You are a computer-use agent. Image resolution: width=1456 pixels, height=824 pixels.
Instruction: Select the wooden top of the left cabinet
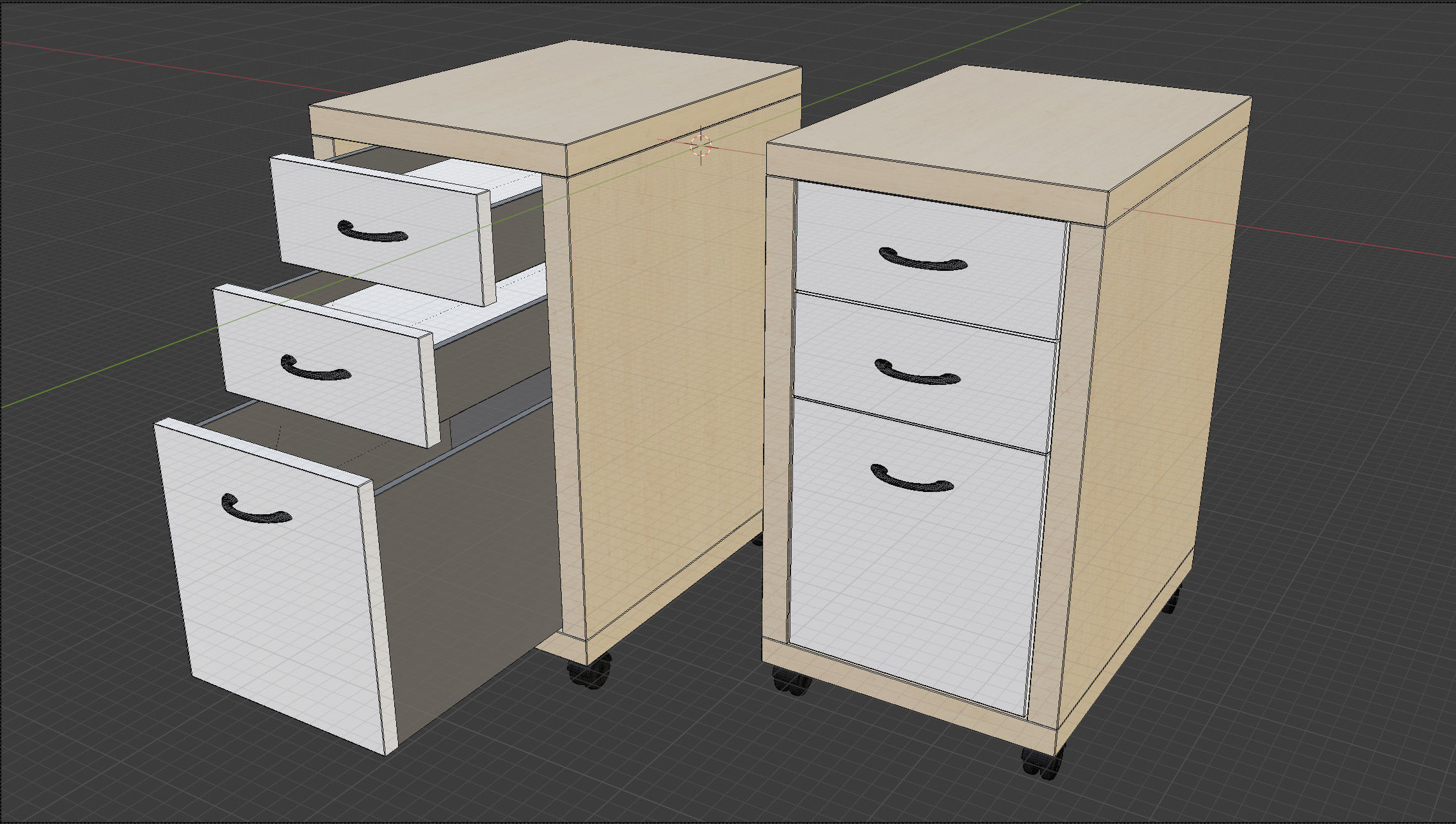tap(555, 94)
